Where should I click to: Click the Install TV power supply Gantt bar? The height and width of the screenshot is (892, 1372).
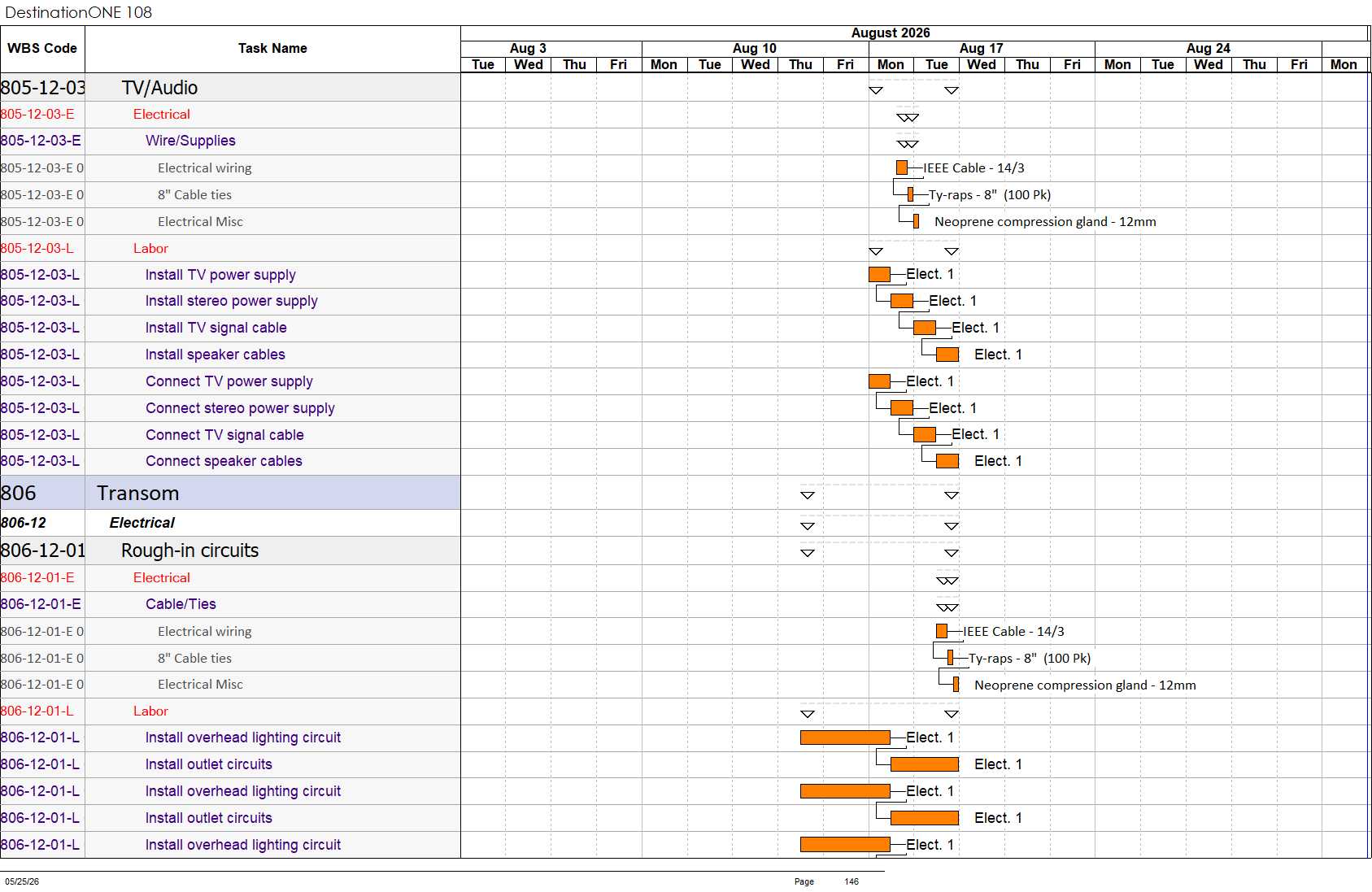tap(879, 274)
